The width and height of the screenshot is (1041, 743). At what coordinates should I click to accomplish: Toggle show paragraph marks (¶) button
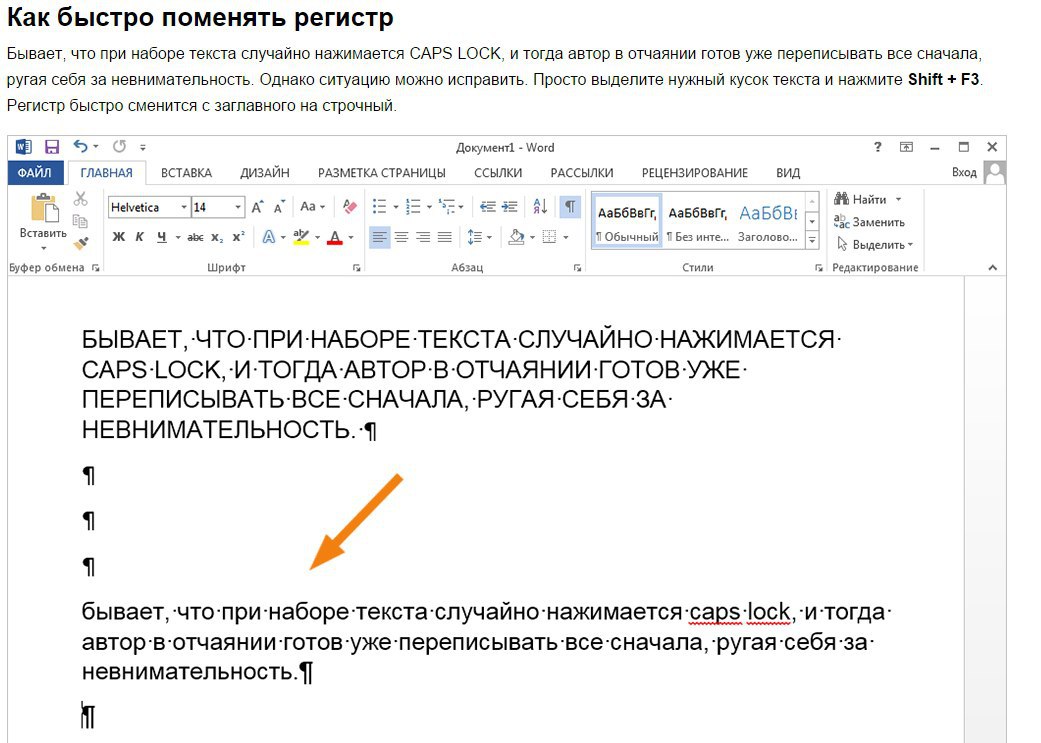point(570,206)
